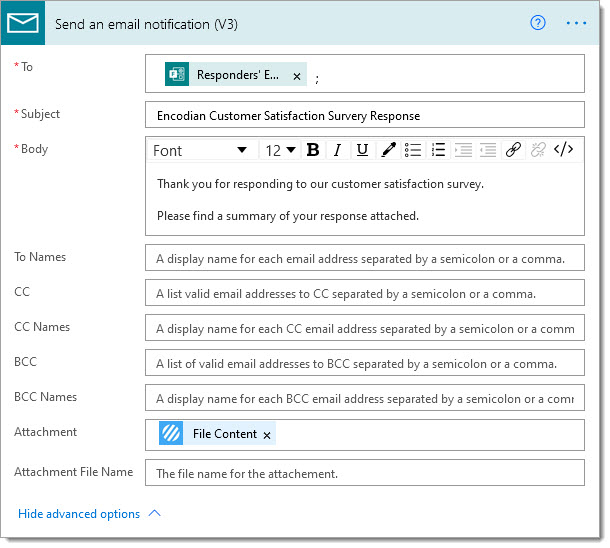Click the remove link icon
This screenshot has width=610, height=548.
[x=538, y=150]
